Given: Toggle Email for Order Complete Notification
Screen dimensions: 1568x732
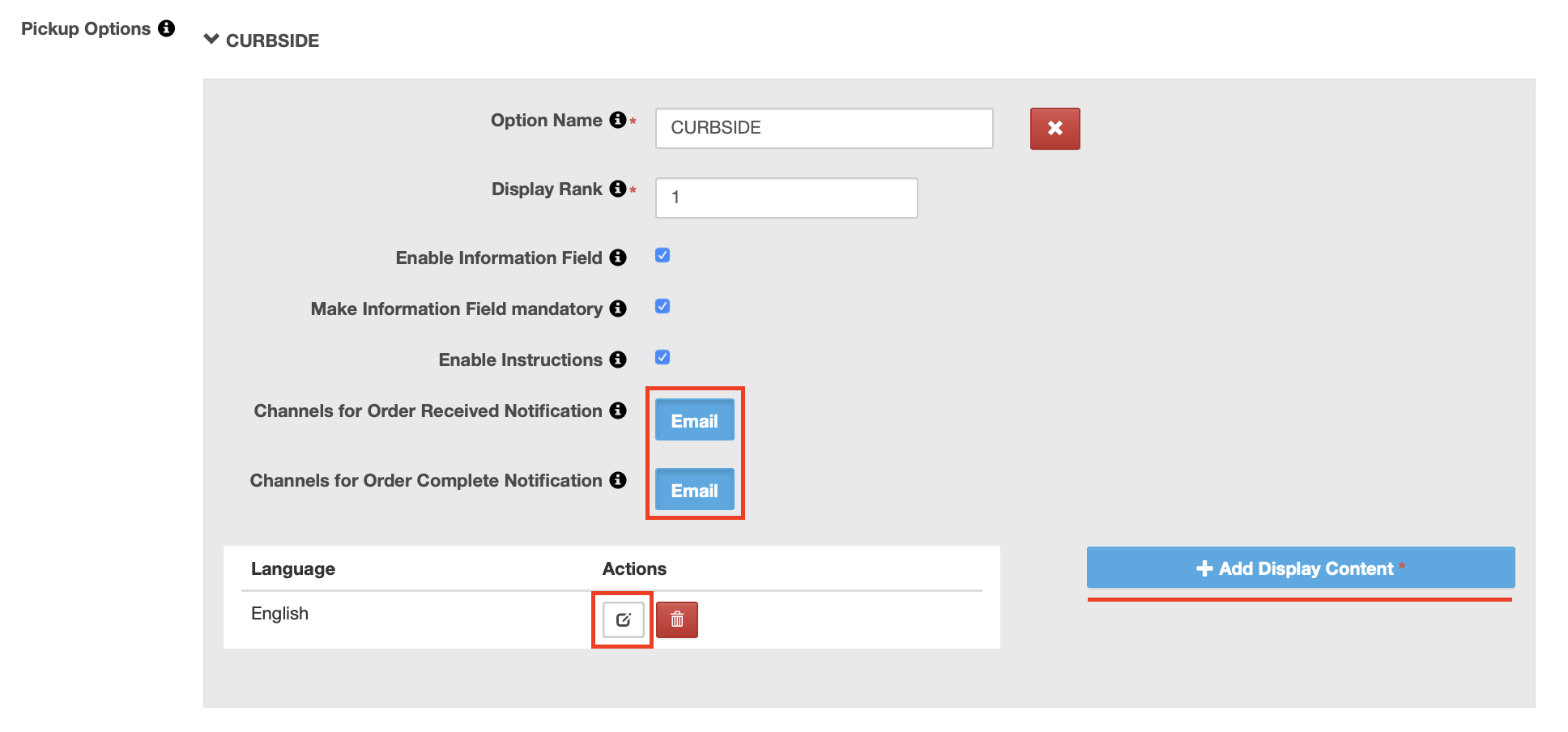Looking at the screenshot, I should pos(694,489).
